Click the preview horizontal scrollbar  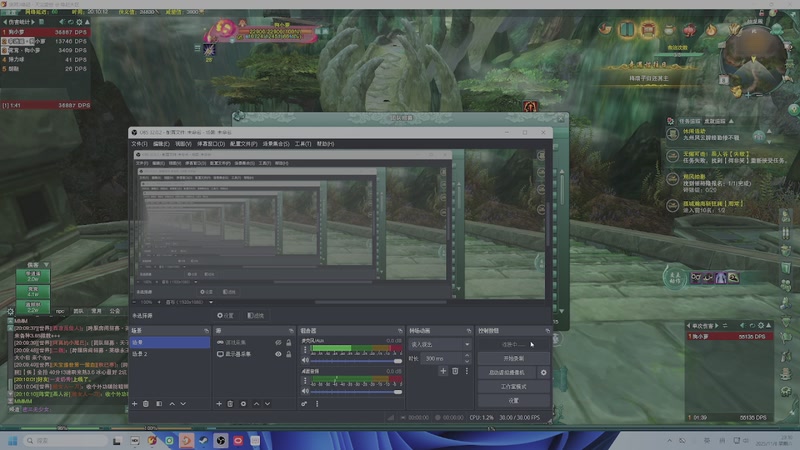pyautogui.click(x=381, y=302)
